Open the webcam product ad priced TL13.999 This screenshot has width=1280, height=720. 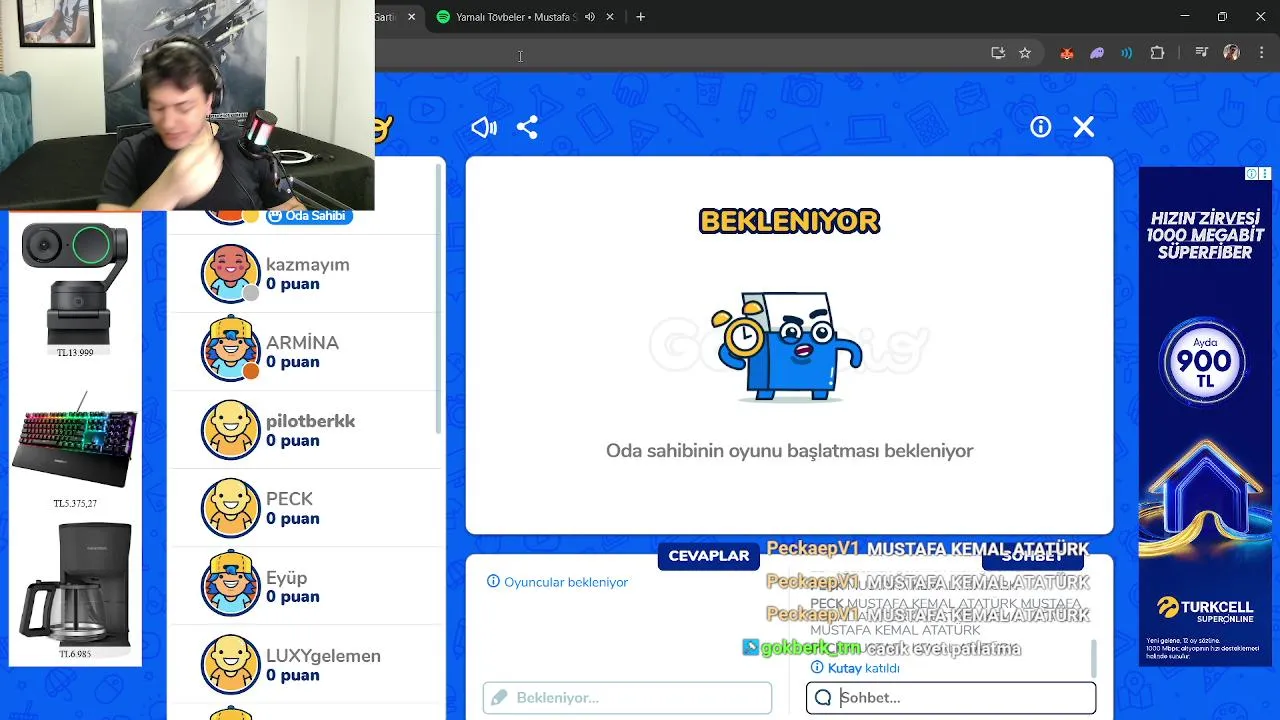[75, 290]
